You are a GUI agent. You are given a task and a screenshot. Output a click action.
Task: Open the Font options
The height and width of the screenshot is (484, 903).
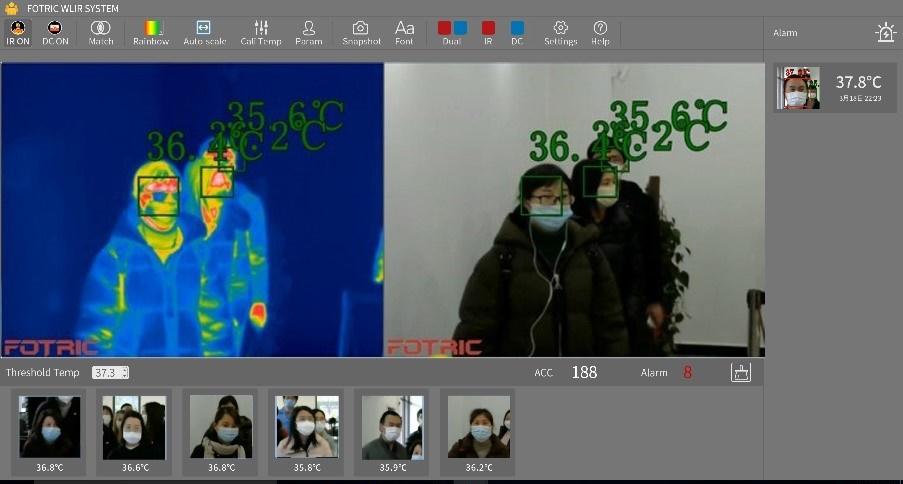(x=404, y=33)
